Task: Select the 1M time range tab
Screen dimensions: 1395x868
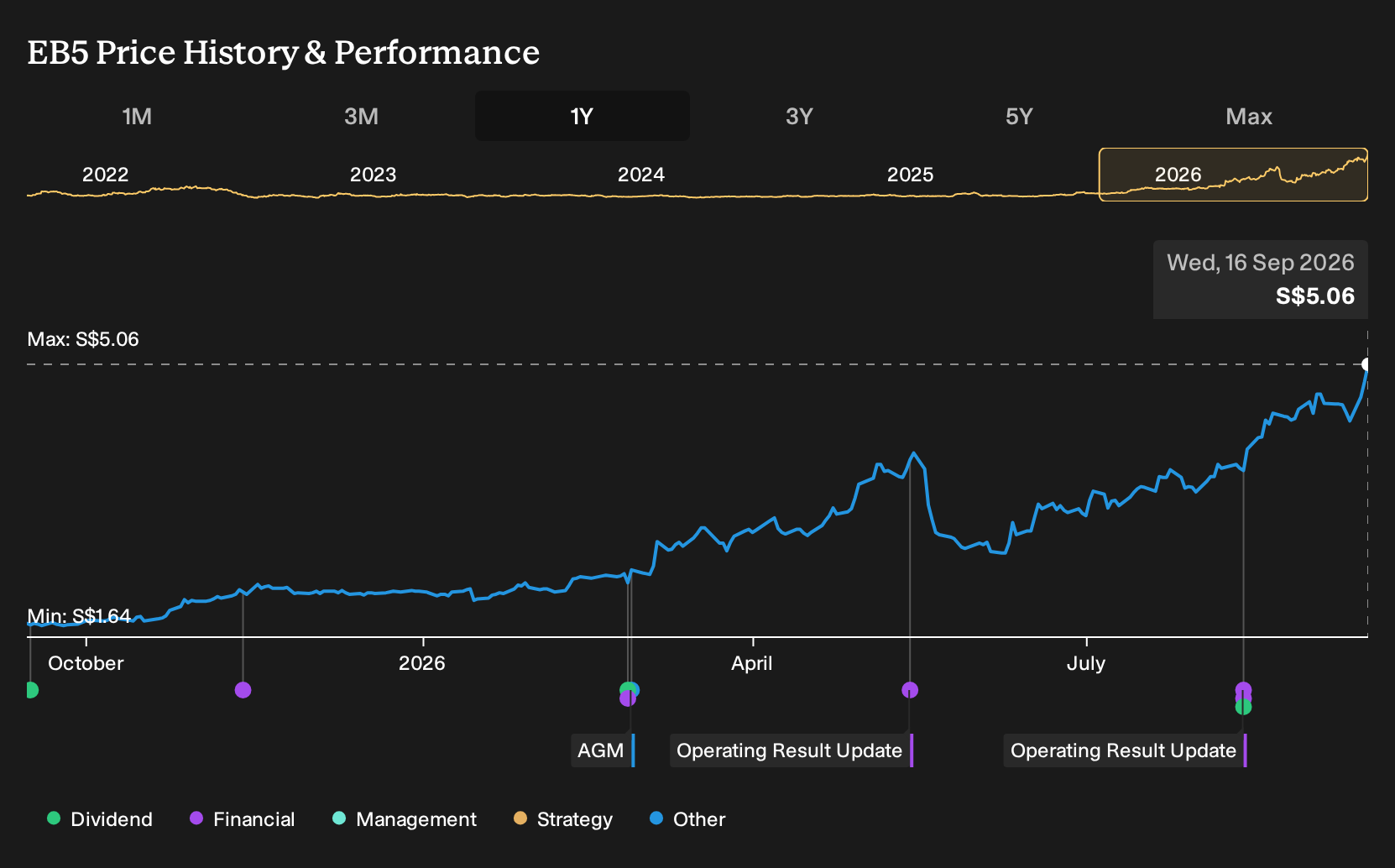Action: click(x=137, y=116)
